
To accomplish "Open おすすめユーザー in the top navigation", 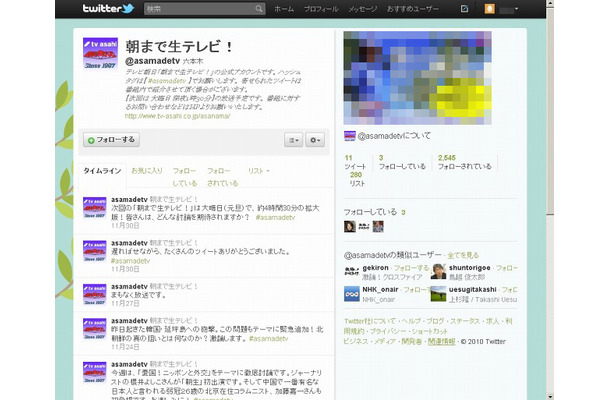I will point(412,9).
